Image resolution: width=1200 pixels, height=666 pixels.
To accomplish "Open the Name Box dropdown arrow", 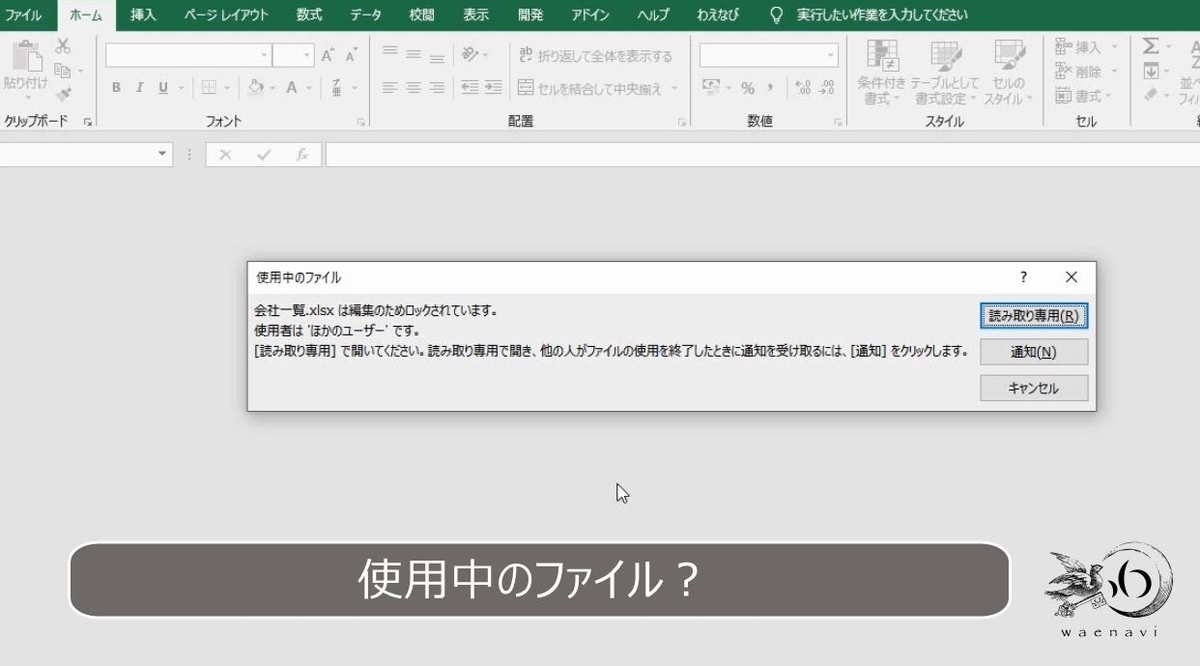I will tap(162, 154).
